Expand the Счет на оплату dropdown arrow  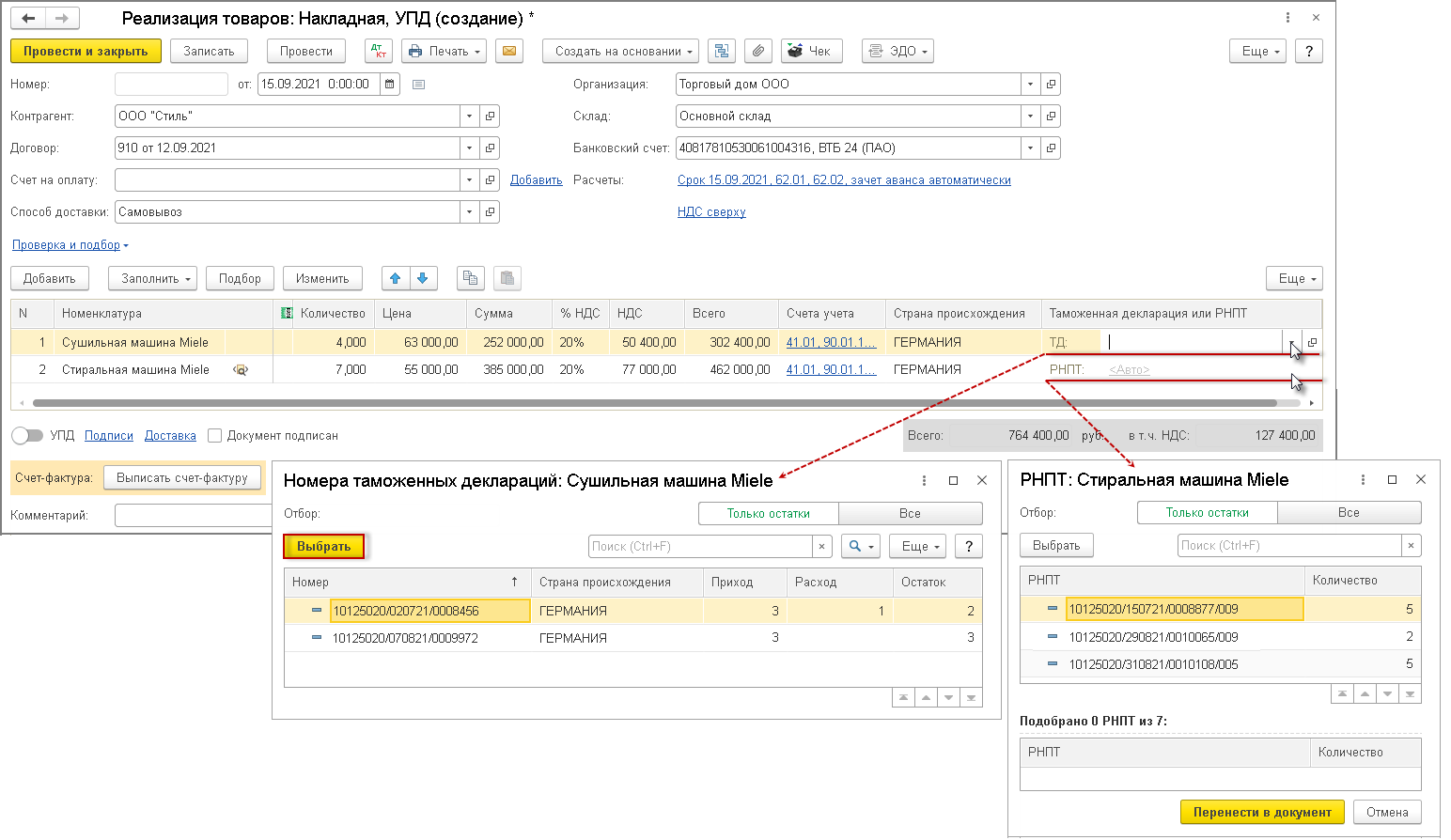coord(469,179)
